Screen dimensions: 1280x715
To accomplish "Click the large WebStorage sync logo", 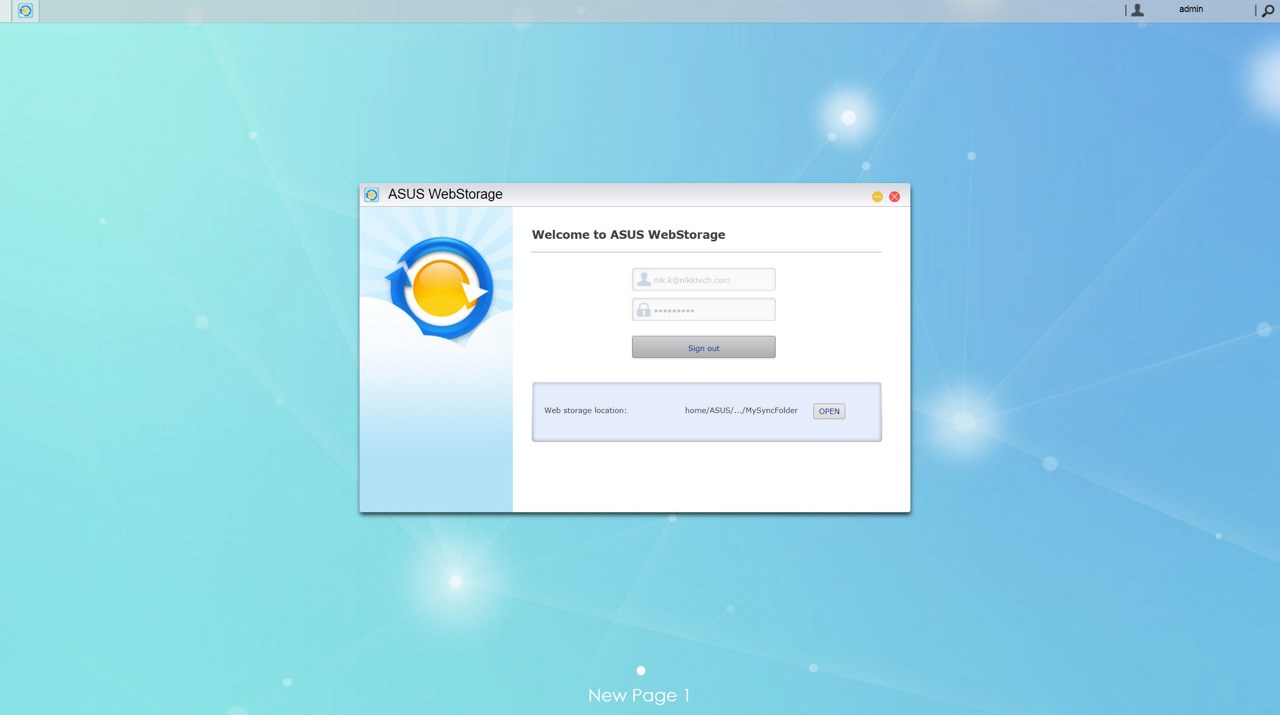I will coord(439,290).
